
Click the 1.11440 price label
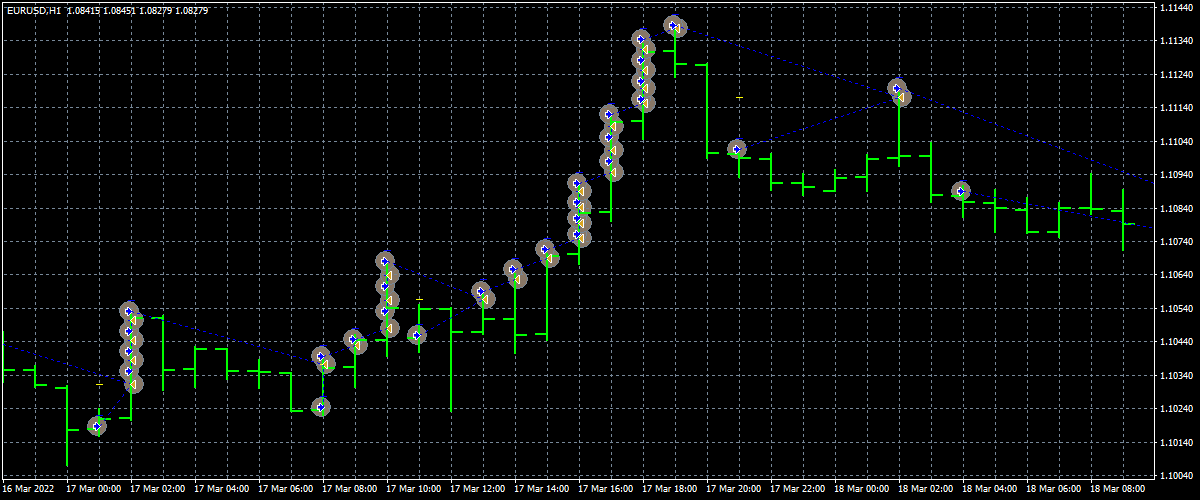point(1176,8)
